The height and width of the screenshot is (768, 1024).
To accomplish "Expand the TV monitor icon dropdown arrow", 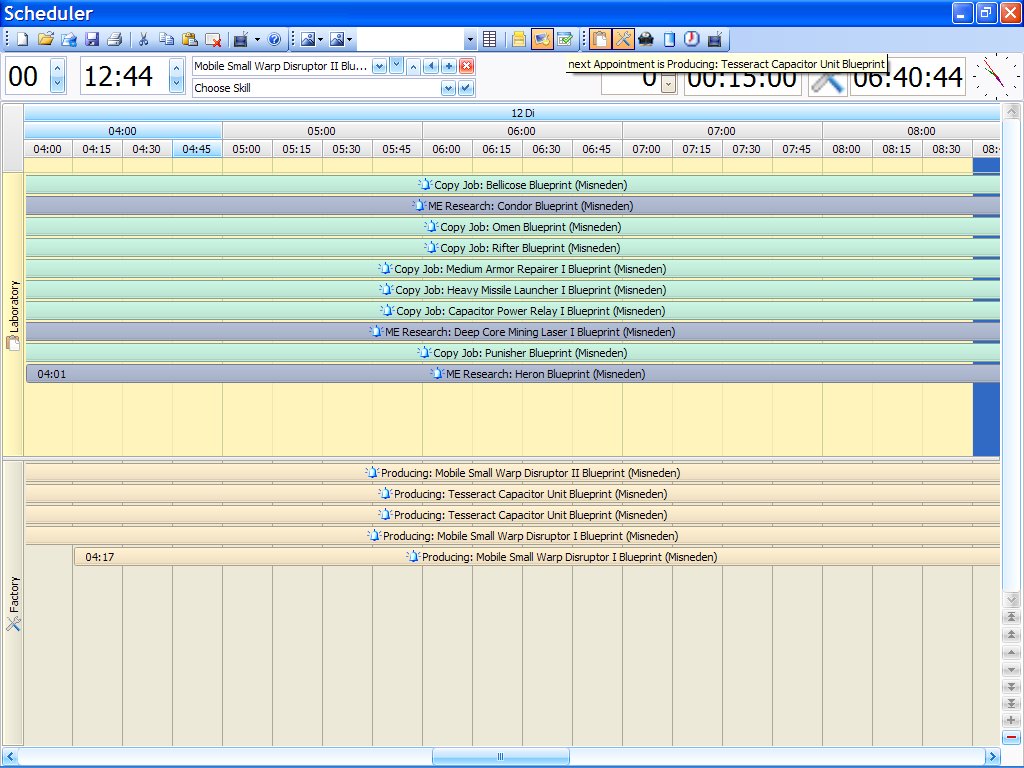I will click(257, 40).
